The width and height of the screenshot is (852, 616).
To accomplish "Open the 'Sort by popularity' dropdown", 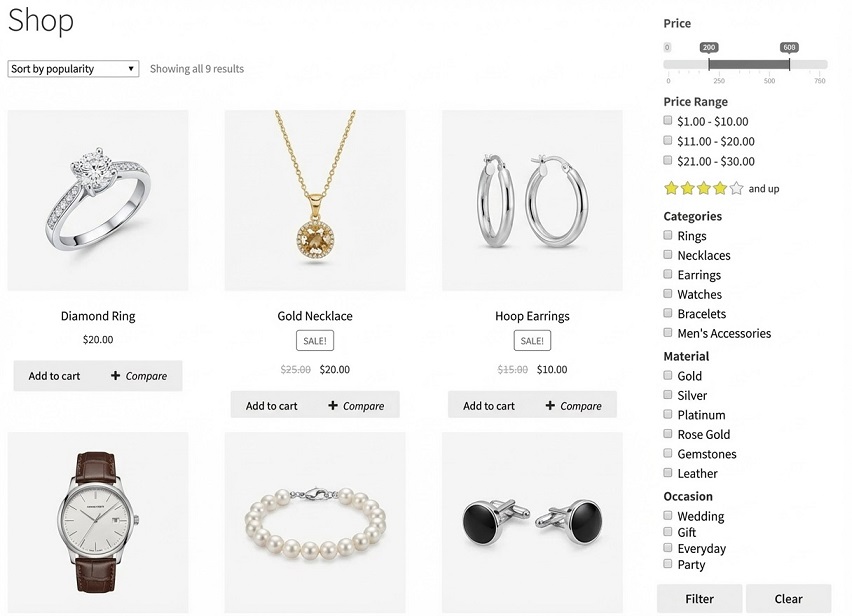I will pos(72,68).
